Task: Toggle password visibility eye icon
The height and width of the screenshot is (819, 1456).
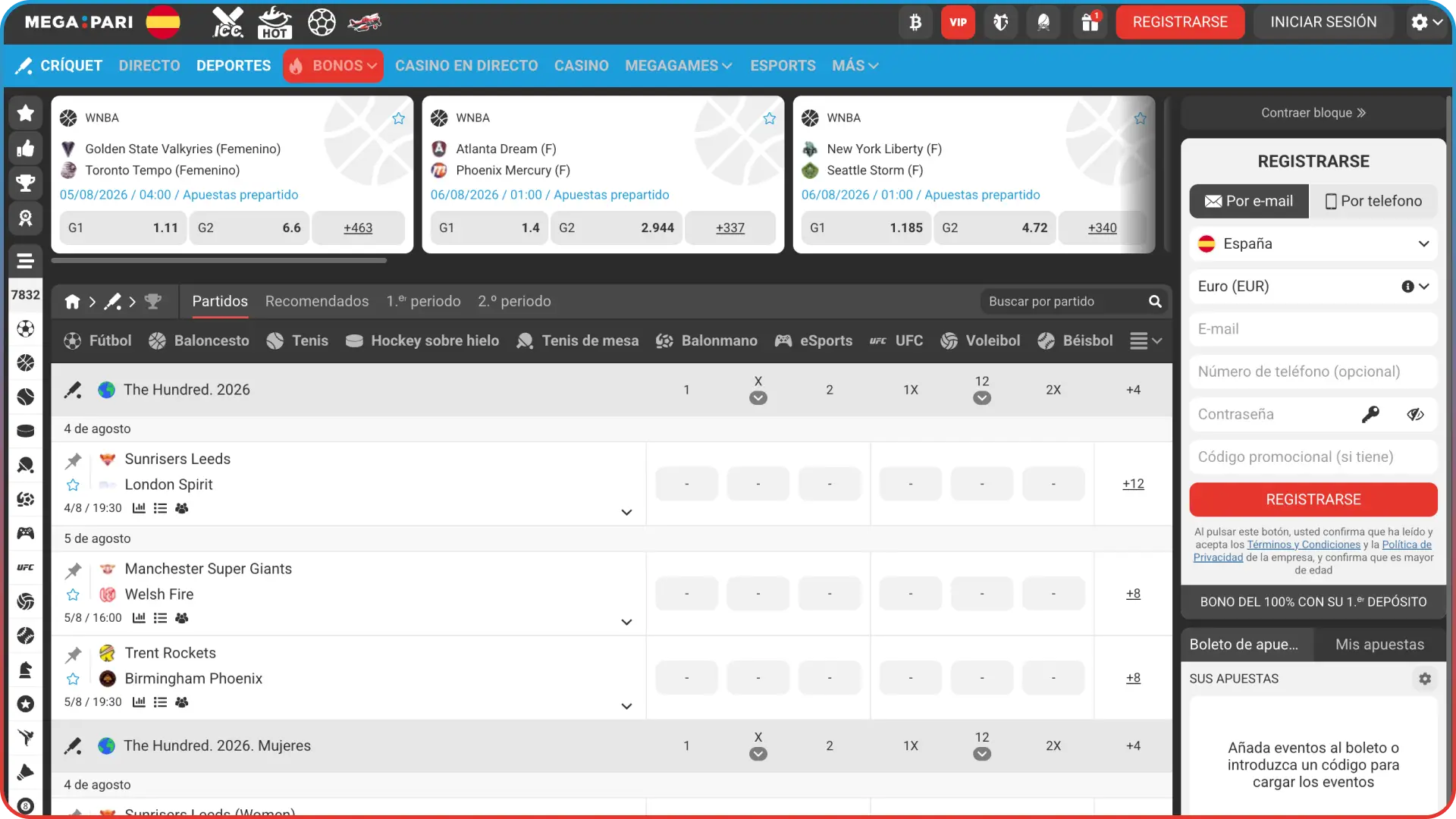Action: tap(1415, 414)
